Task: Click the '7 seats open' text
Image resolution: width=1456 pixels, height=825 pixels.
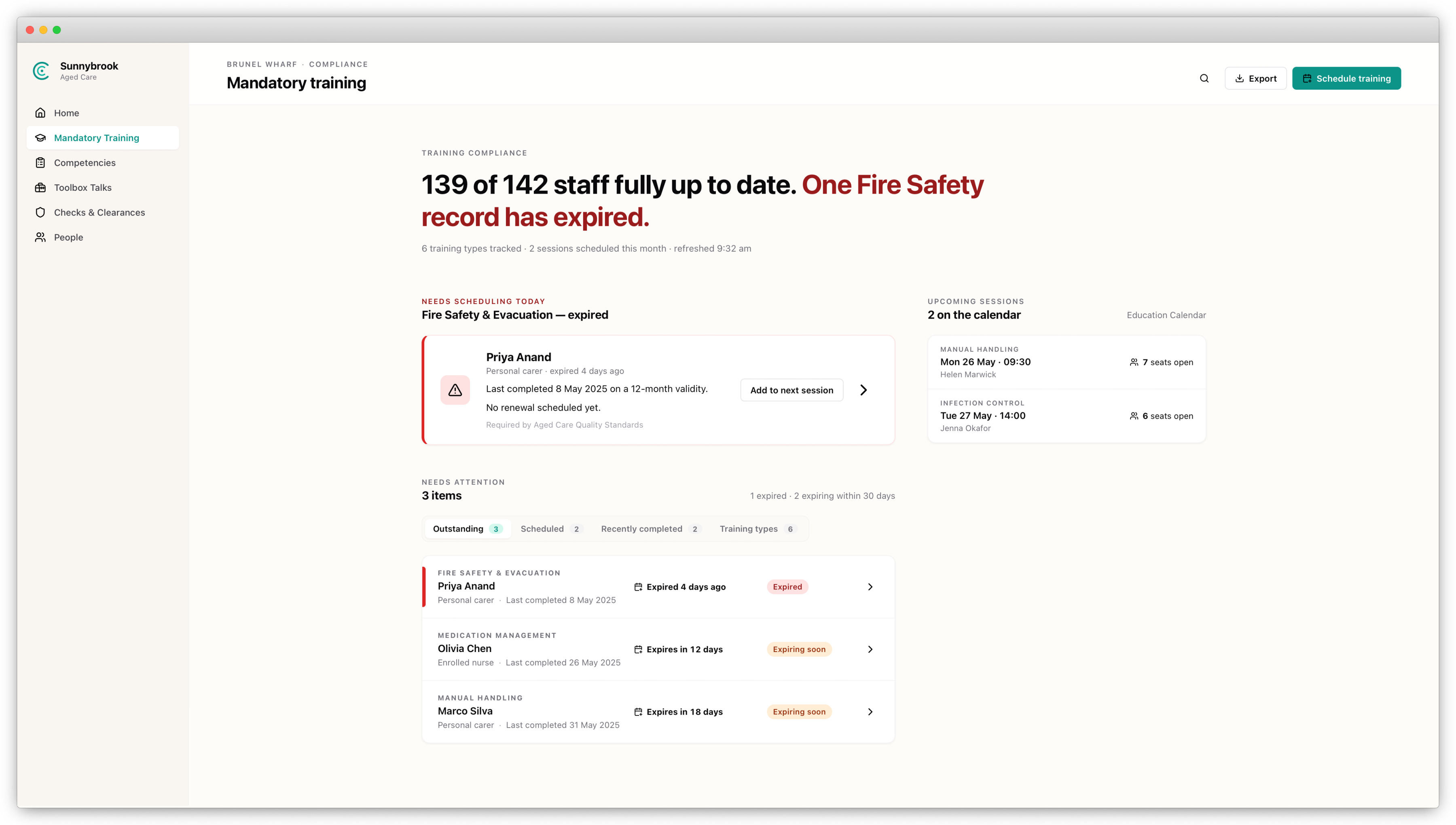Action: click(x=1168, y=362)
